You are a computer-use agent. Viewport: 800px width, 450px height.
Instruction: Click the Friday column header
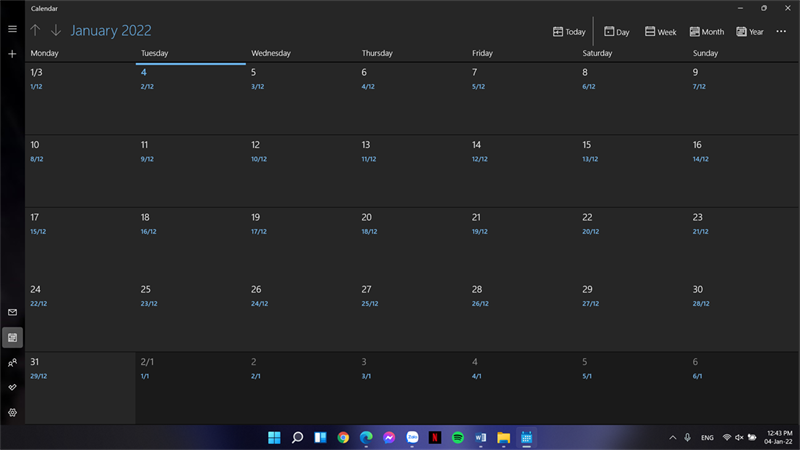tap(482, 53)
